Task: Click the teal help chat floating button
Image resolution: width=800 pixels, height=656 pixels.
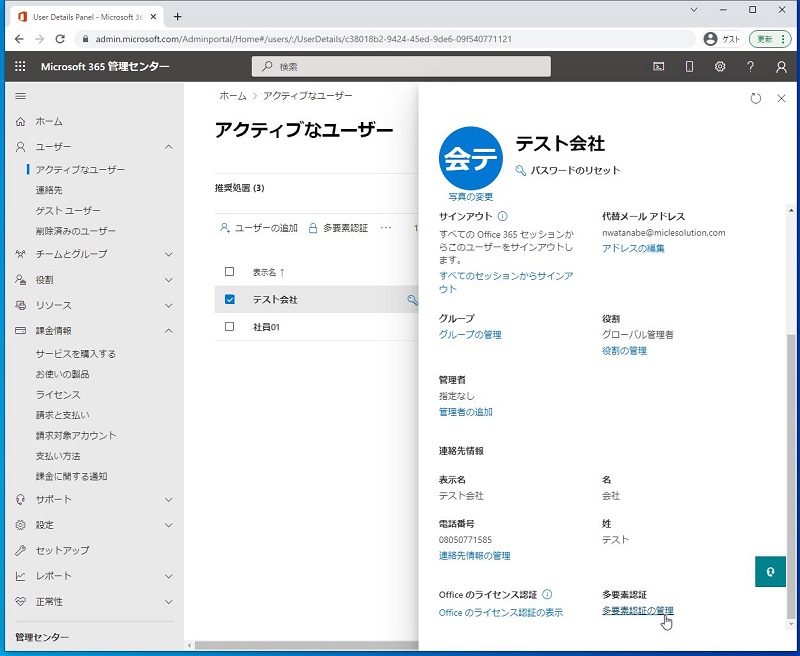Action: pos(770,571)
